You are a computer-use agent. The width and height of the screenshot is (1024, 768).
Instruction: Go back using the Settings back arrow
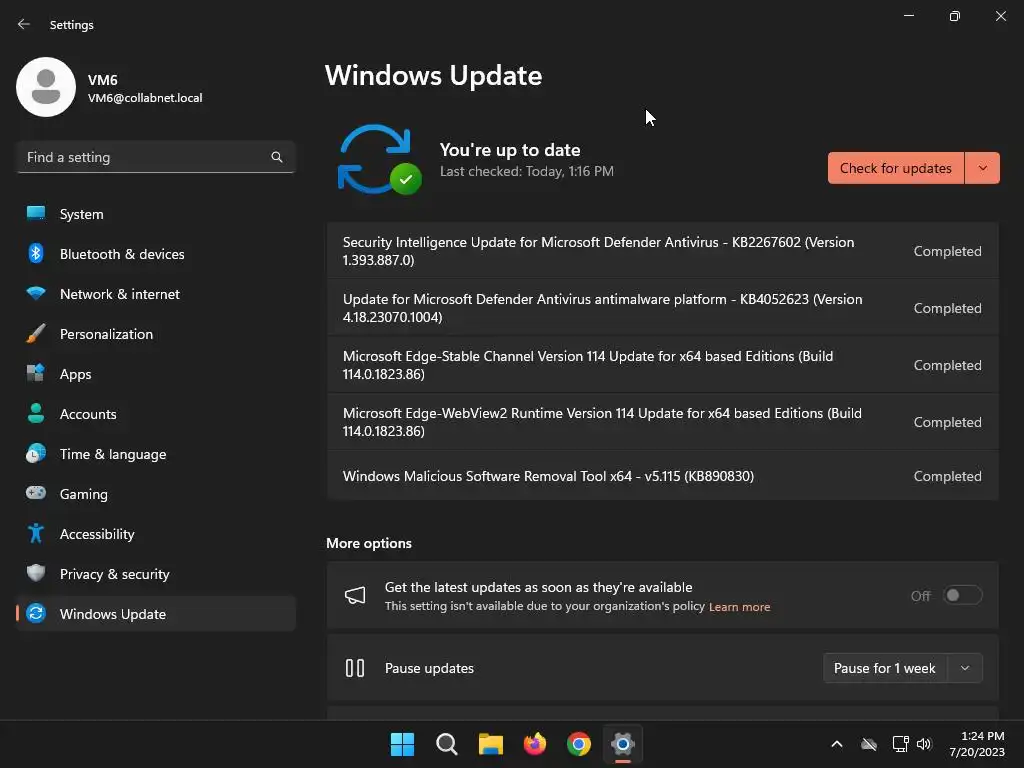click(24, 24)
